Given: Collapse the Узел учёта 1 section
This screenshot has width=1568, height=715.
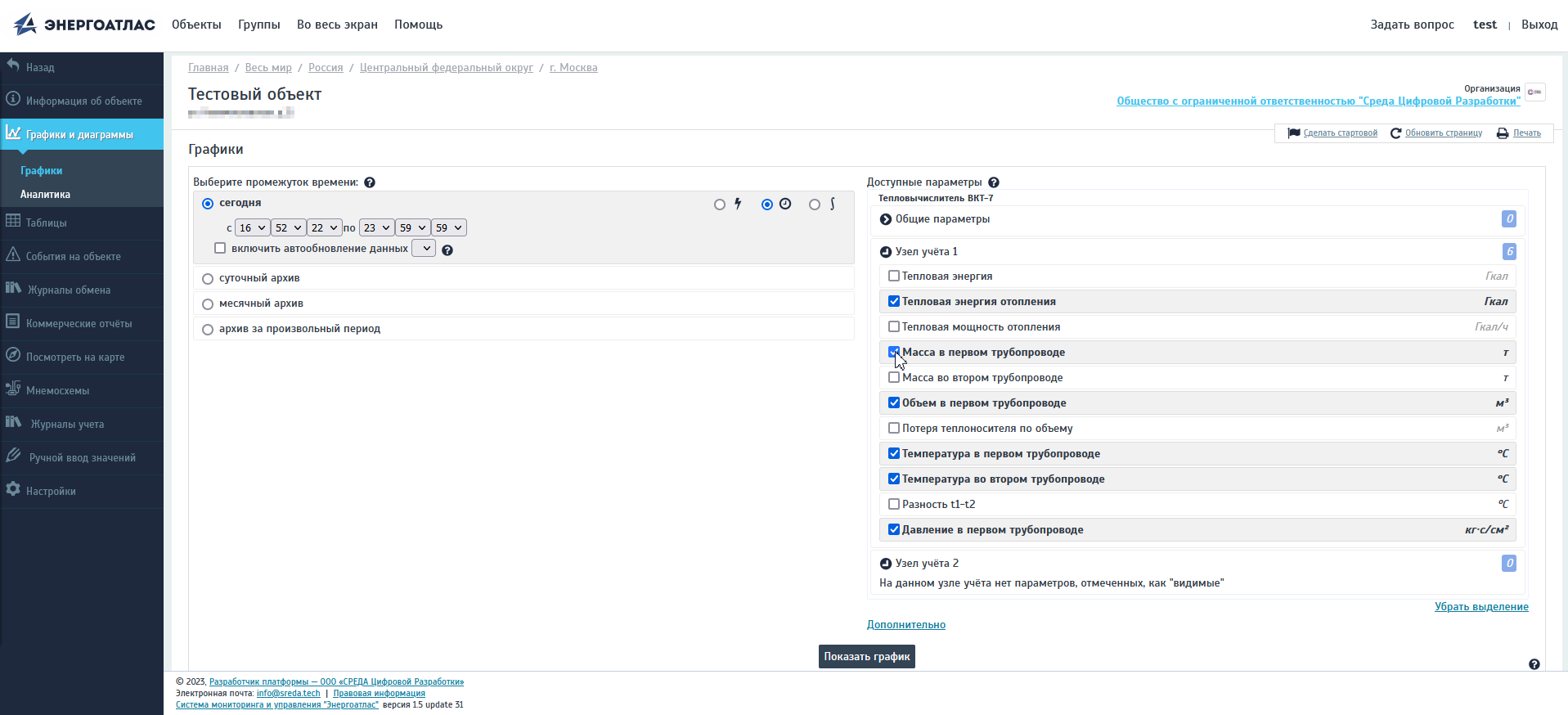Looking at the screenshot, I should coord(886,252).
